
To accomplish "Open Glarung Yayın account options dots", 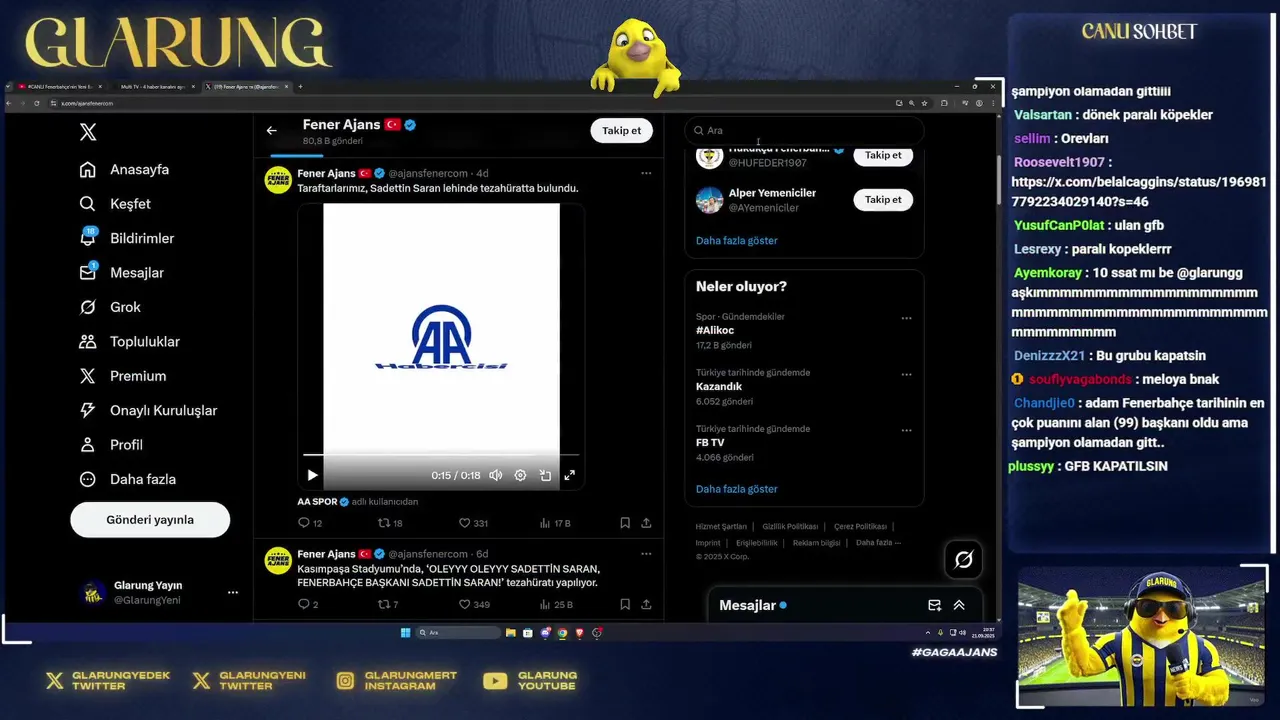I will (233, 593).
